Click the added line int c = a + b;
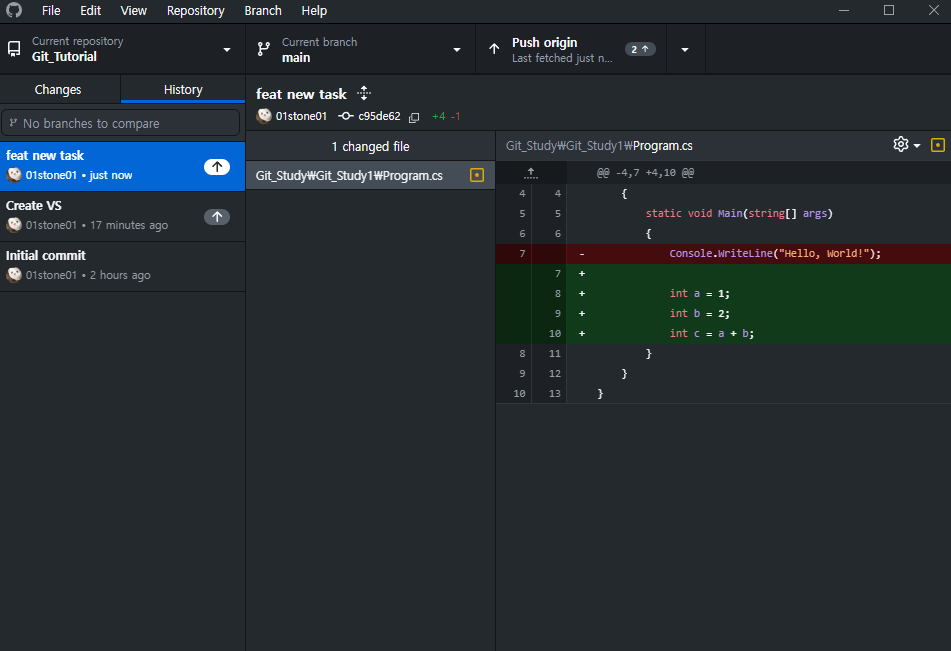951x651 pixels. 723,334
